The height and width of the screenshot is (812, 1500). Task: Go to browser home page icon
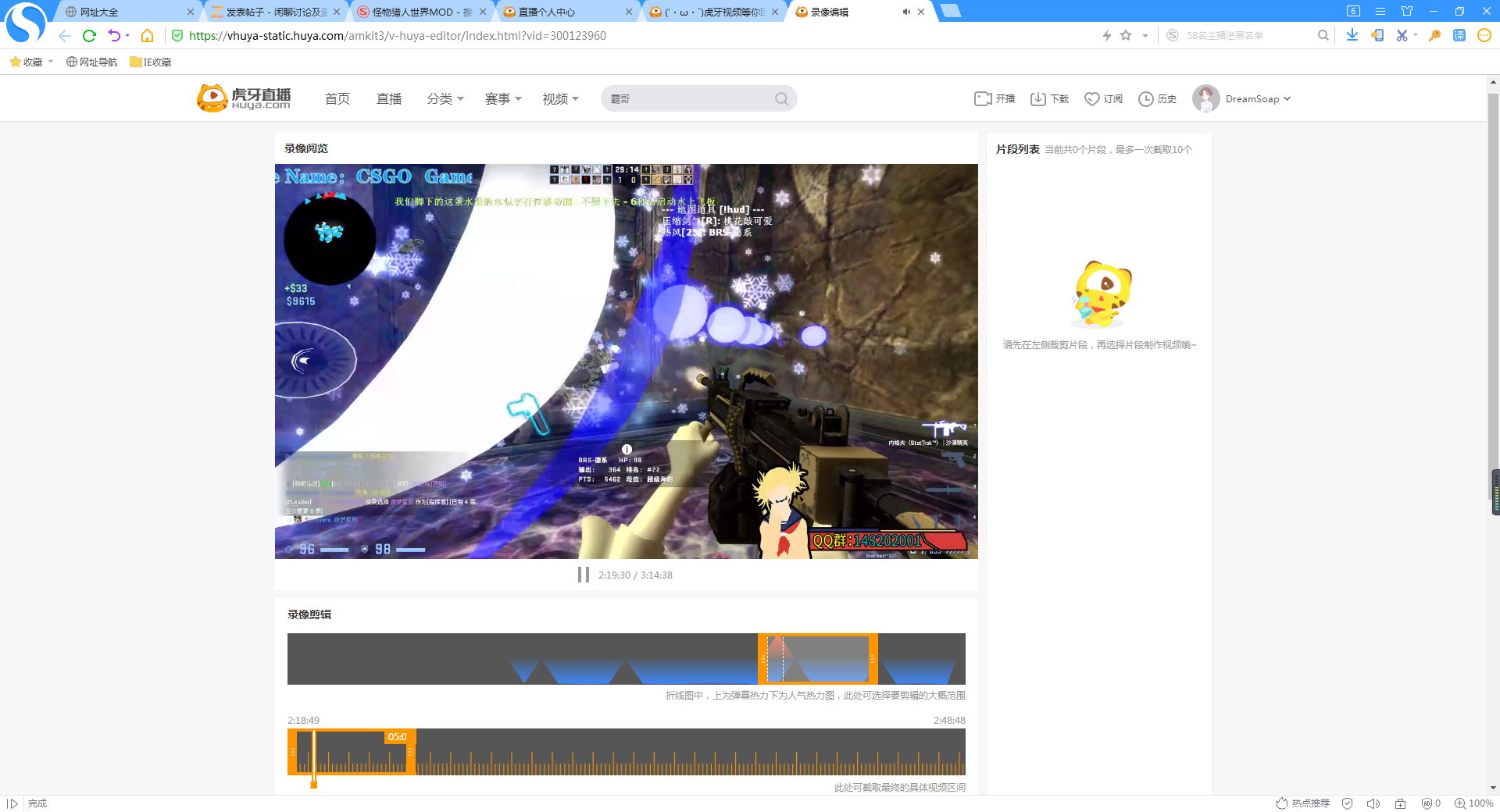pyautogui.click(x=147, y=35)
